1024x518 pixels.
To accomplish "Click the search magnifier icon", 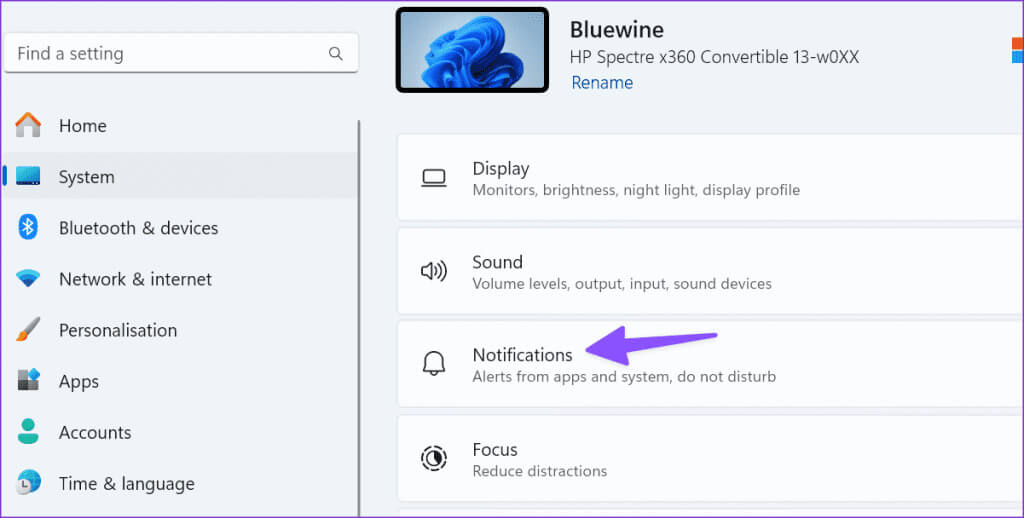I will click(x=336, y=54).
